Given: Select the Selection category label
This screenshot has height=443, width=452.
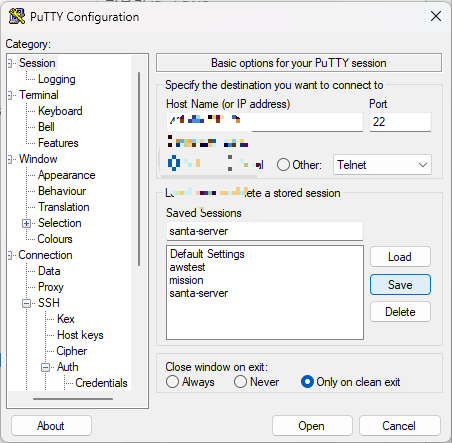Looking at the screenshot, I should click(x=60, y=223).
